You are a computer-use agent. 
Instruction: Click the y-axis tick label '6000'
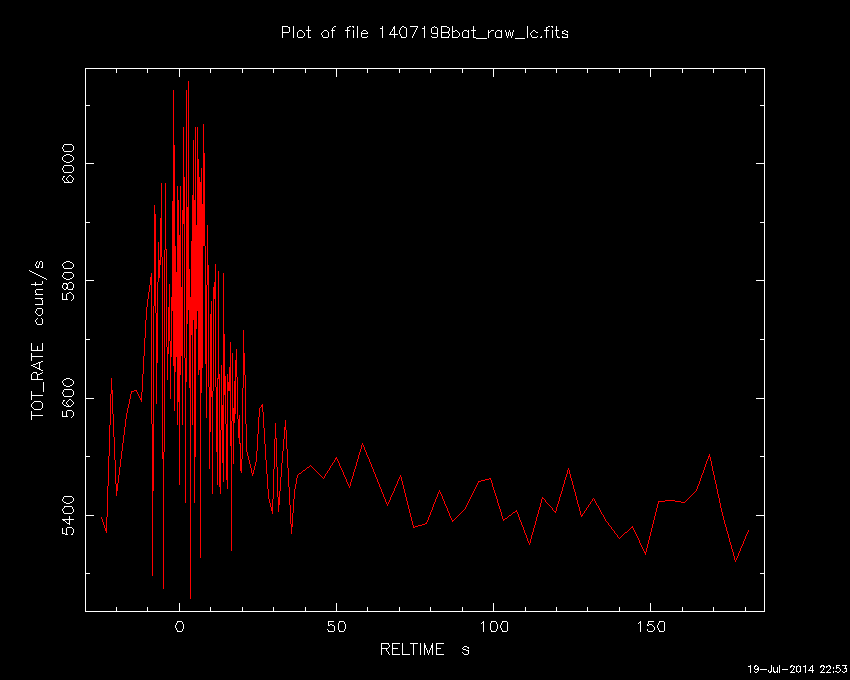[68, 163]
